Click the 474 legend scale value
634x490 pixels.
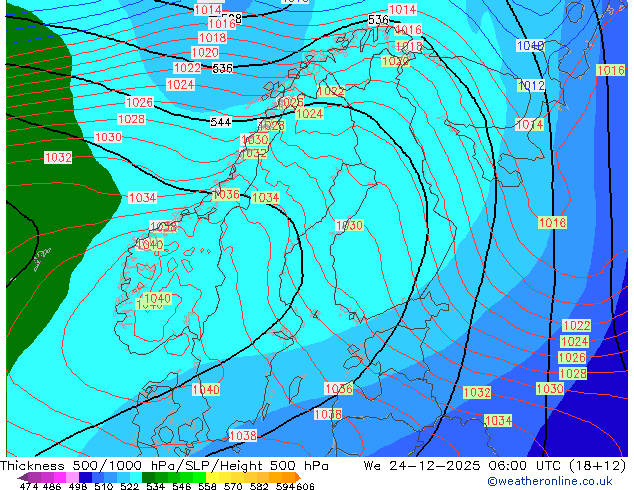(x=29, y=486)
